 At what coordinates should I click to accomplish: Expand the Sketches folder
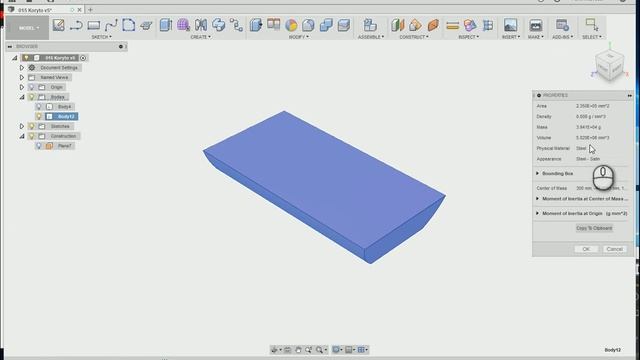pos(22,127)
